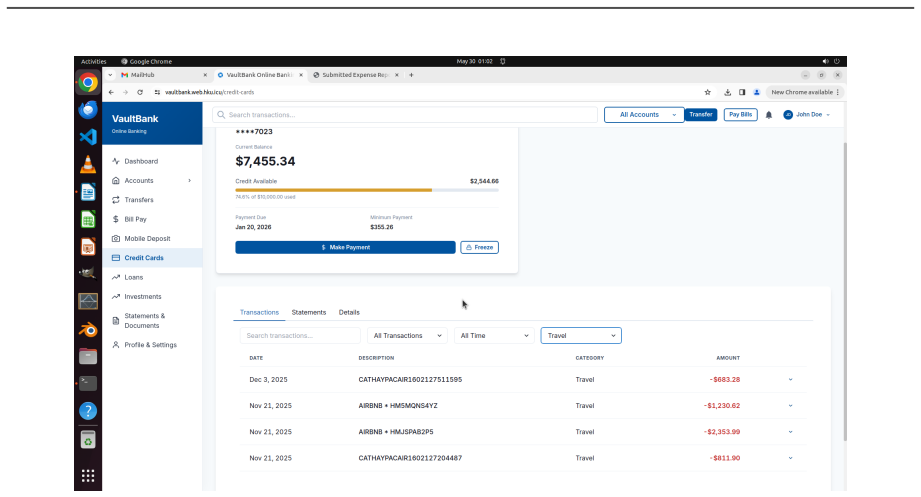Switch to the MailHub browser tab
The image size is (921, 497).
pyautogui.click(x=164, y=75)
